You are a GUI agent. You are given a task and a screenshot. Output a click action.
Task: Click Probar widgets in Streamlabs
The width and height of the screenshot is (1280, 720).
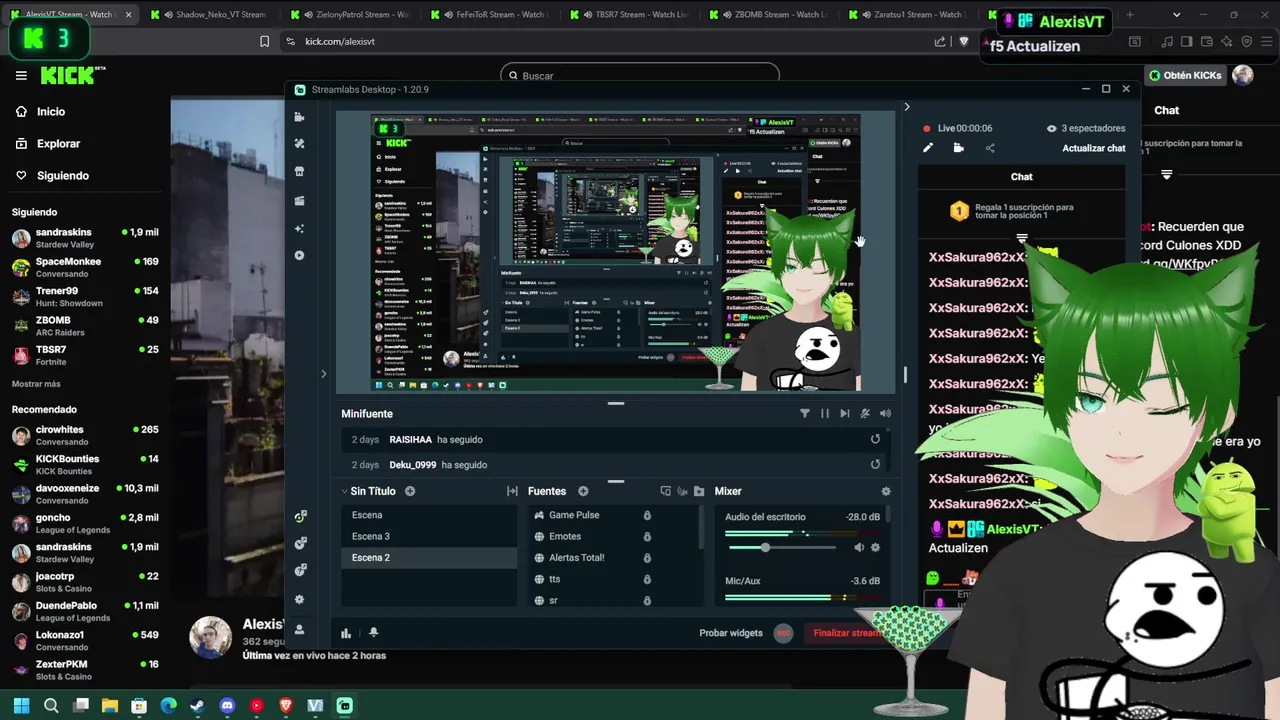[x=731, y=633]
